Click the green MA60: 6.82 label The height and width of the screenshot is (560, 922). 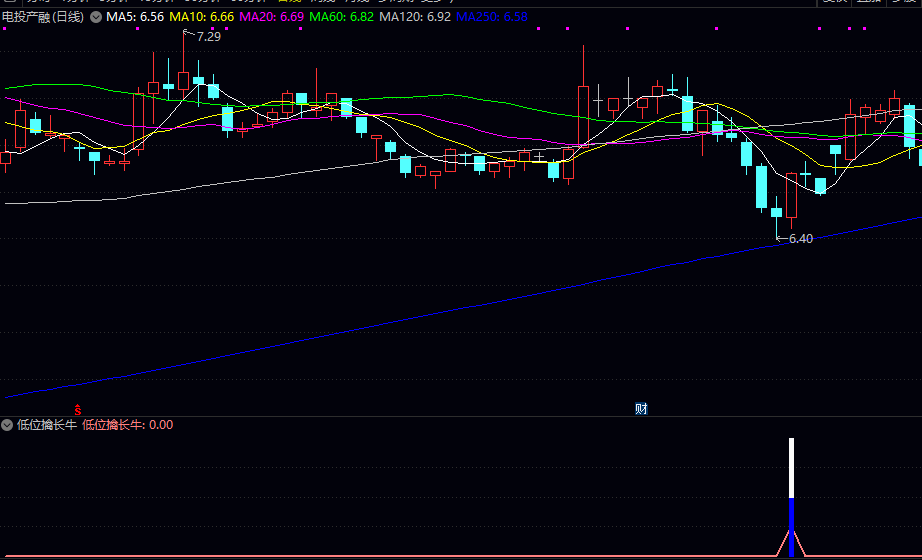click(x=342, y=17)
